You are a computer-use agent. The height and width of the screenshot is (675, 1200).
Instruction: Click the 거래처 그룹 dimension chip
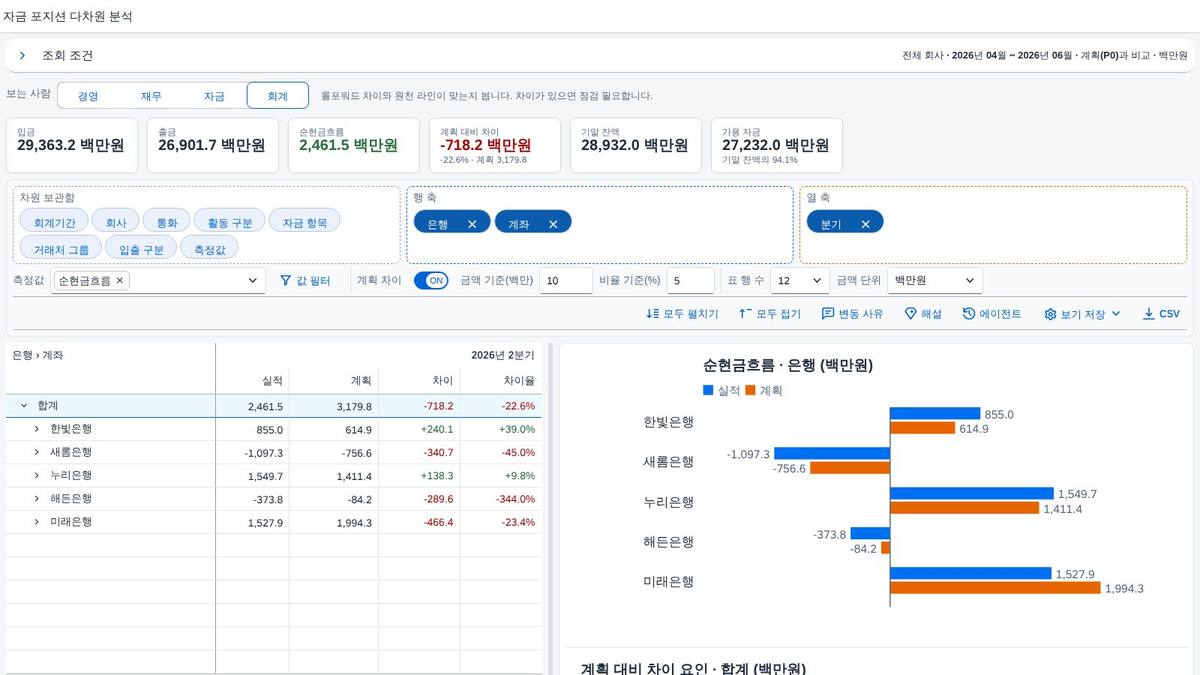coord(60,248)
